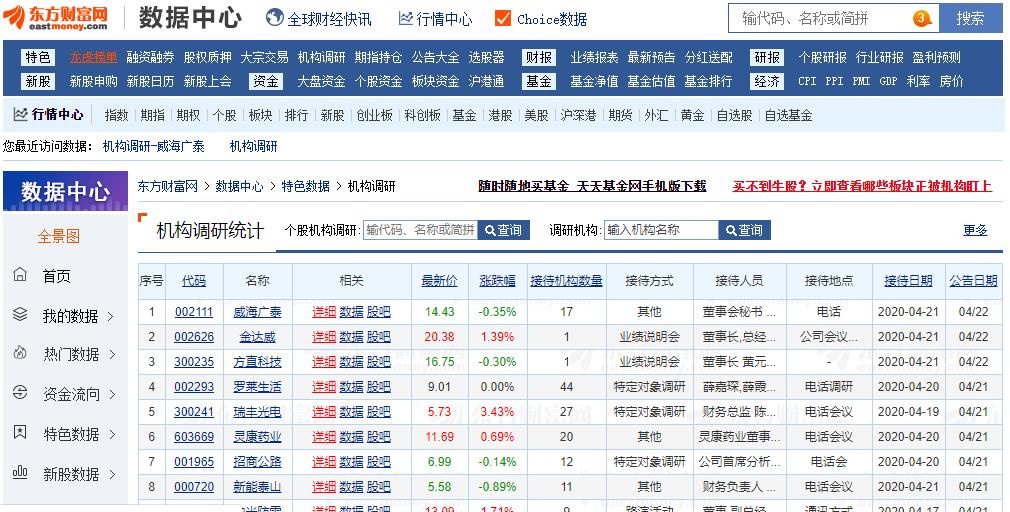Sort table by 接待机构数量 column header

tap(566, 281)
